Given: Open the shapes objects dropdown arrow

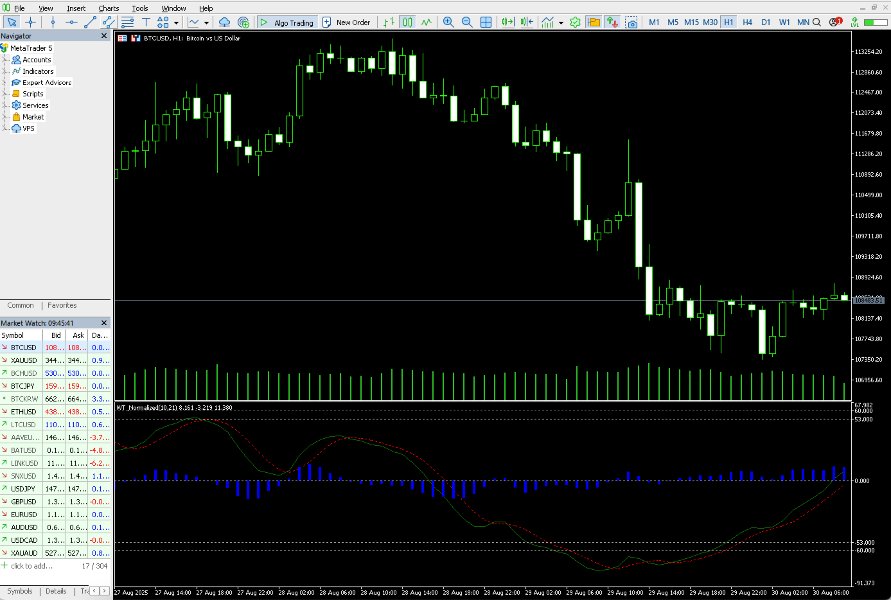Looking at the screenshot, I should (x=176, y=23).
